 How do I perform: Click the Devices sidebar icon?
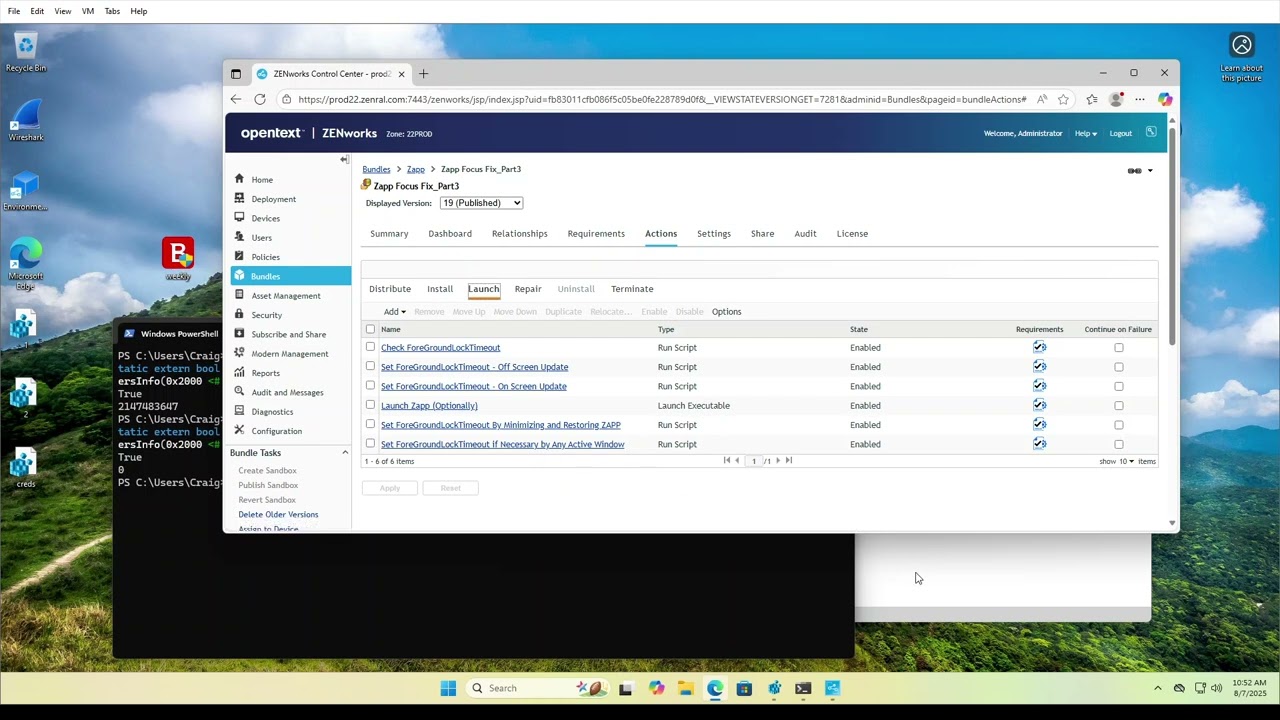(239, 217)
